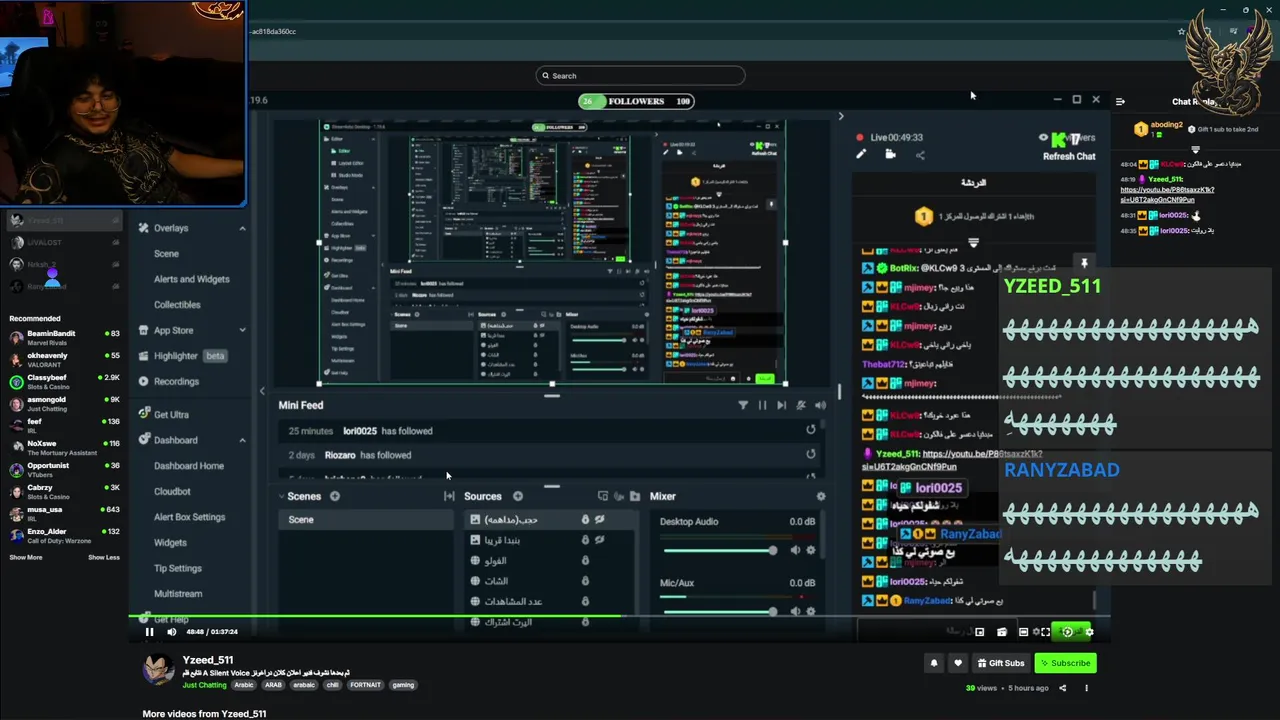
Task: Skip the current Mini Feed alert
Action: pos(781,405)
